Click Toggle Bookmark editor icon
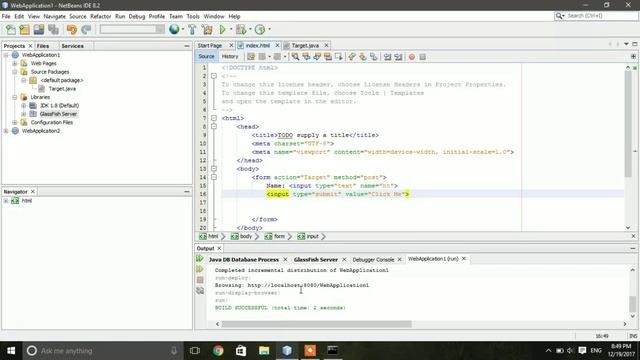The image size is (640, 360). click(373, 57)
